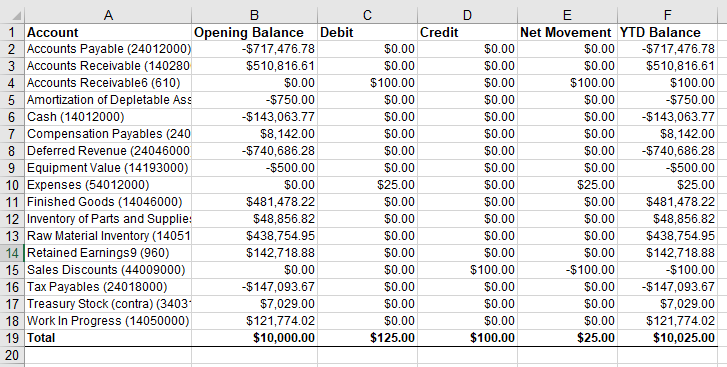Select the Cash (14012000) cell
The image size is (727, 367).
(x=108, y=117)
